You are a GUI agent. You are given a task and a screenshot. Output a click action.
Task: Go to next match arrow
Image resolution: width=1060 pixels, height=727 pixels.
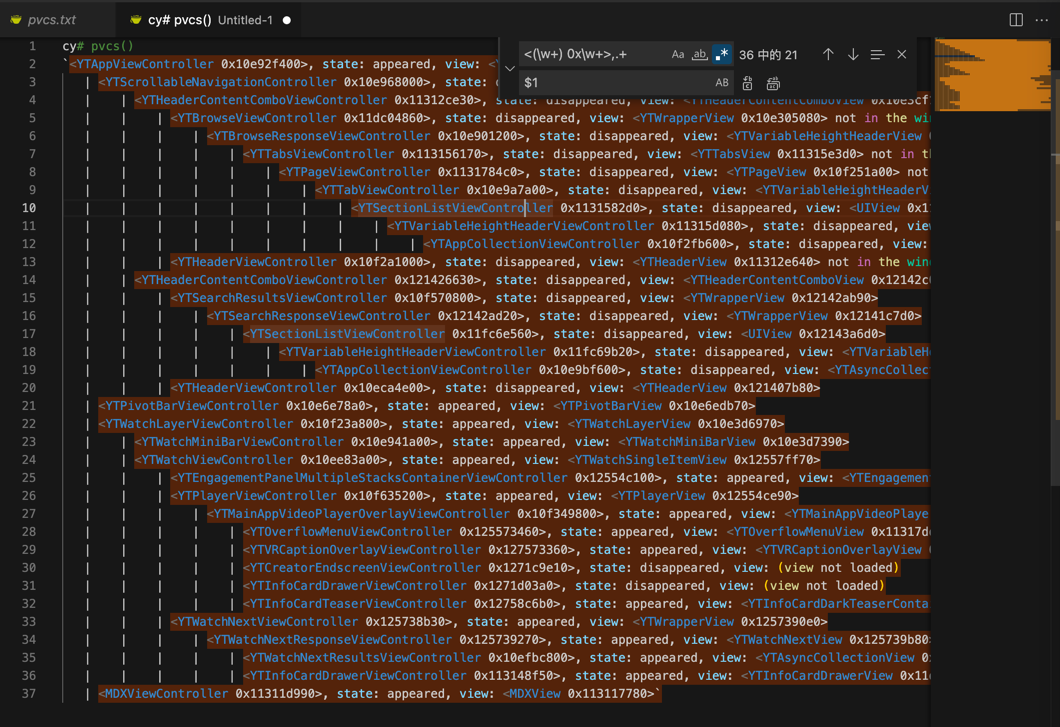point(853,55)
